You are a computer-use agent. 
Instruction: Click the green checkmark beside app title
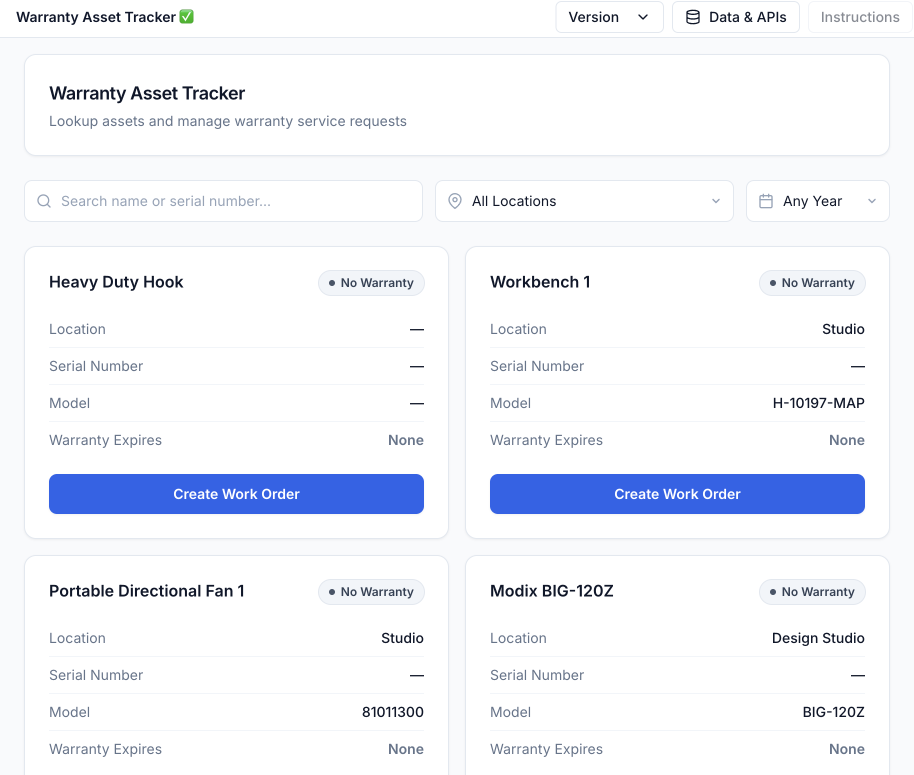click(x=186, y=17)
